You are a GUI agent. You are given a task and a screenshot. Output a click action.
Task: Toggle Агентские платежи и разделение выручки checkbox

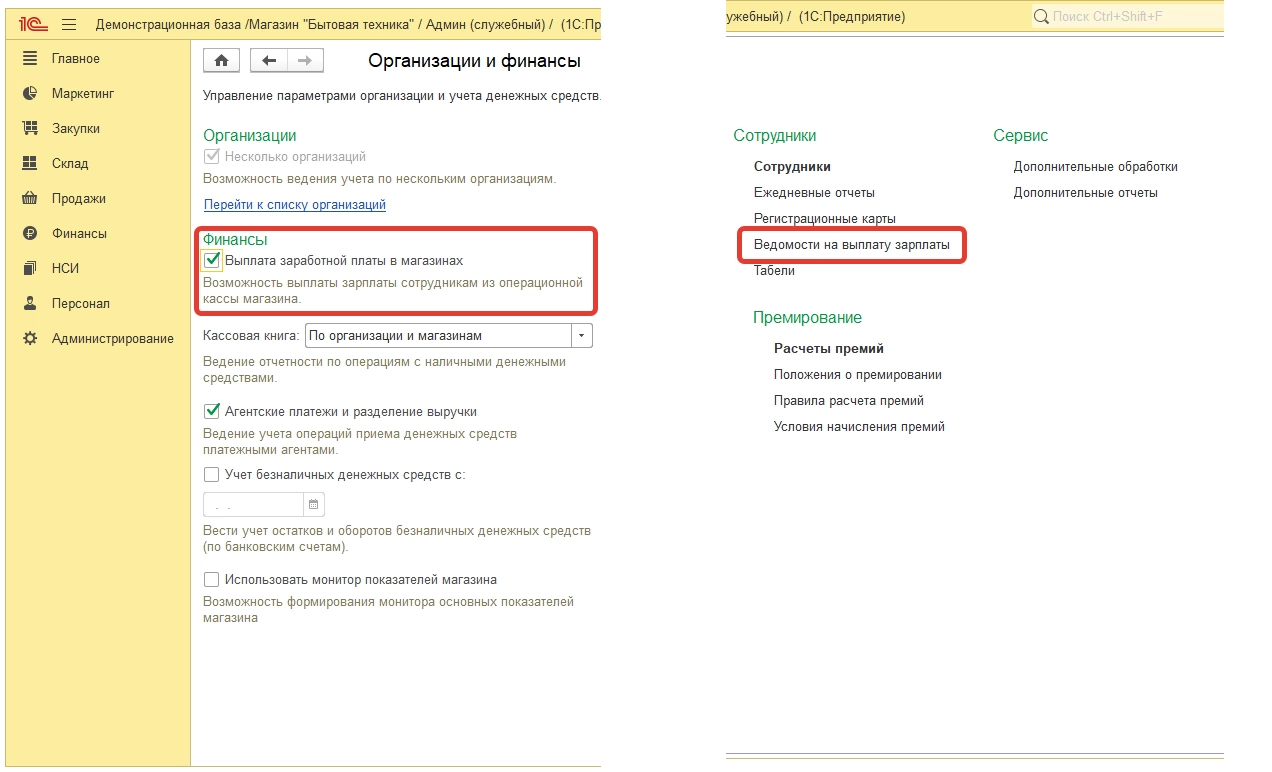coord(211,411)
